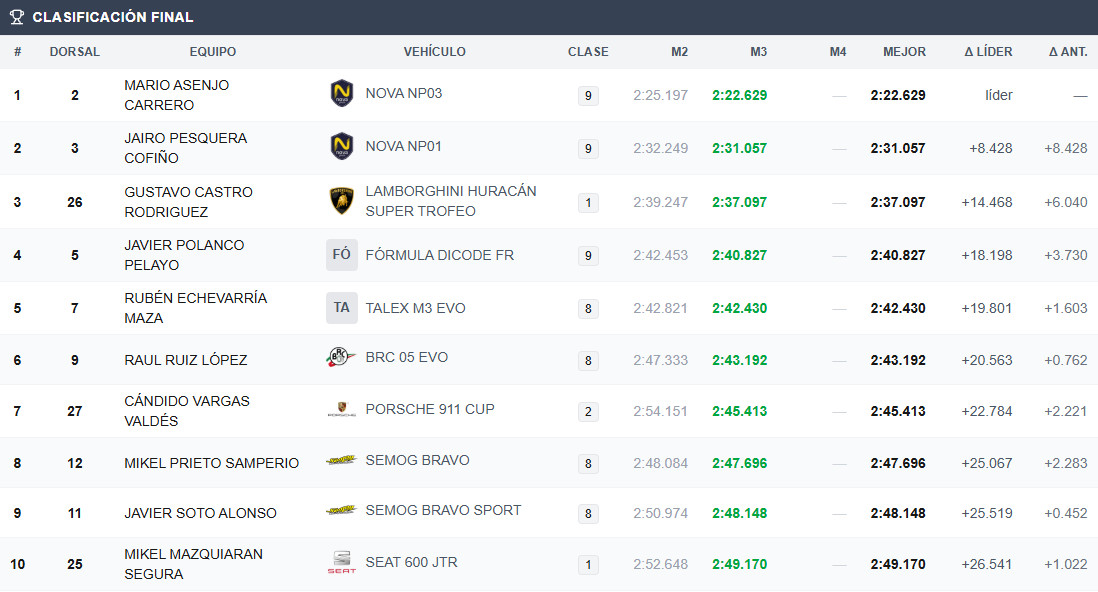Select team name MIKEL MAZQUIARAN SEGURA
The height and width of the screenshot is (592, 1098).
click(x=193, y=564)
